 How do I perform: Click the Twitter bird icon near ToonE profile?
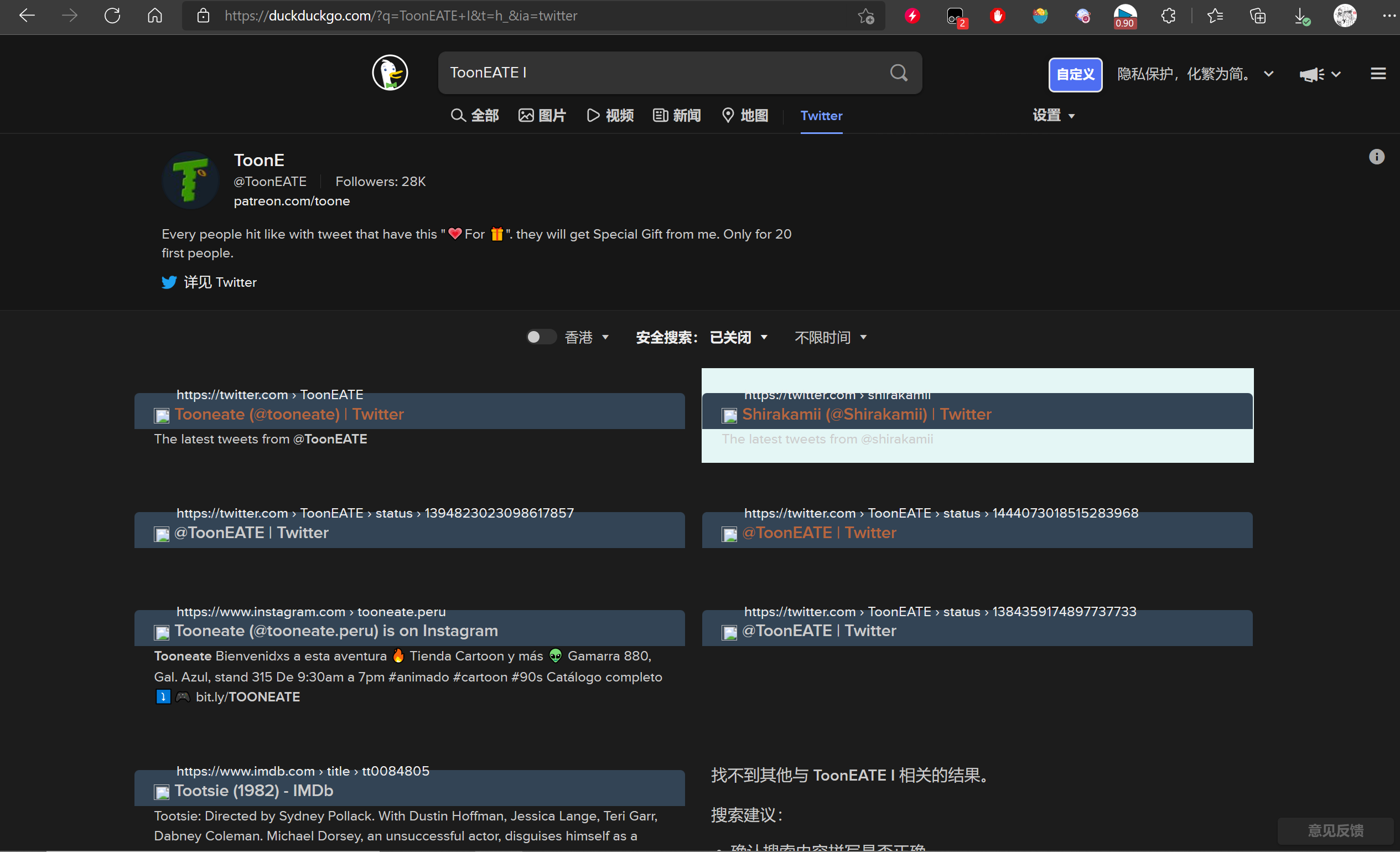tap(169, 282)
